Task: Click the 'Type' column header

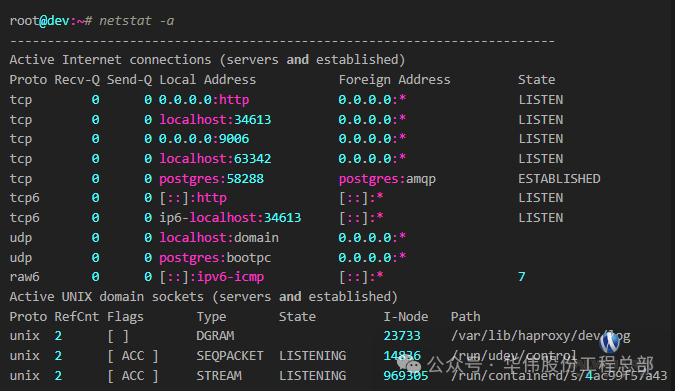Action: [211, 317]
